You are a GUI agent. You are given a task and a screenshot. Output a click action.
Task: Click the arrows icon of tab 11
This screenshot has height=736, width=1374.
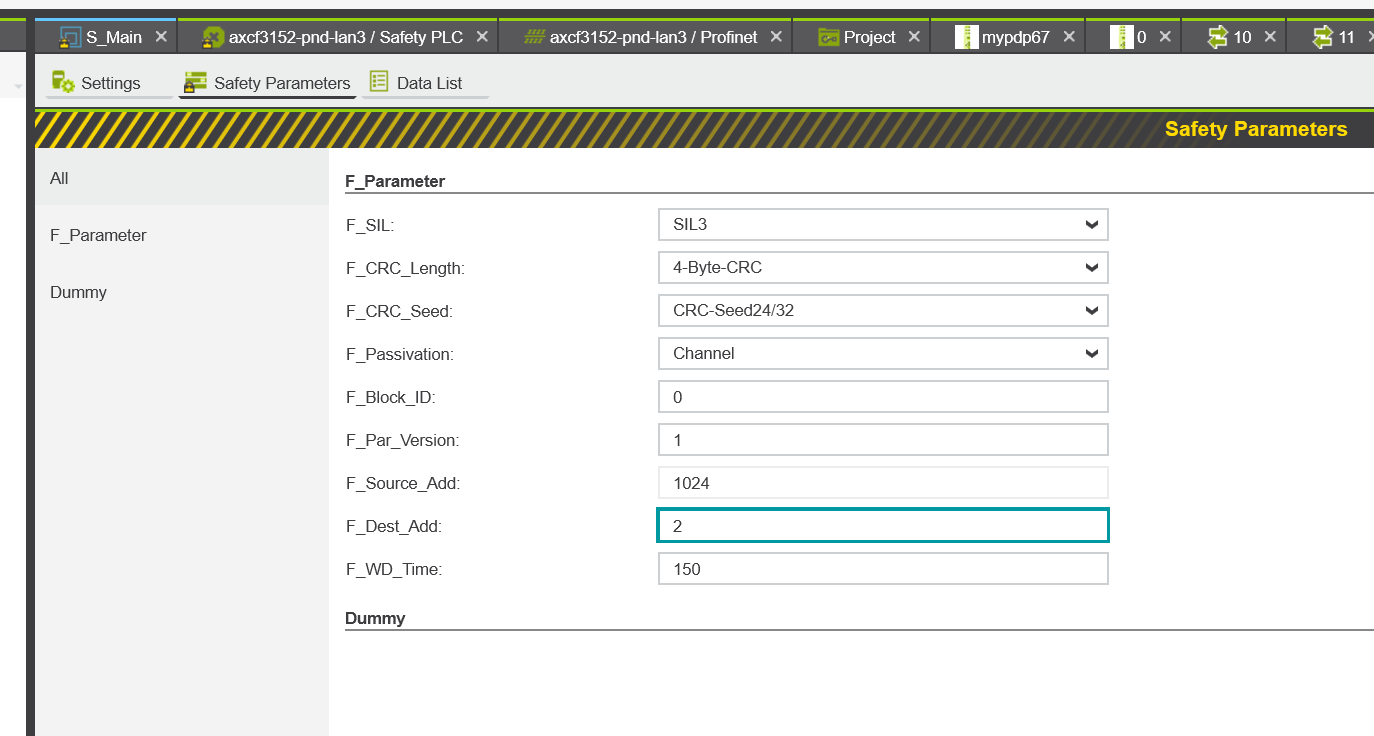(1323, 37)
